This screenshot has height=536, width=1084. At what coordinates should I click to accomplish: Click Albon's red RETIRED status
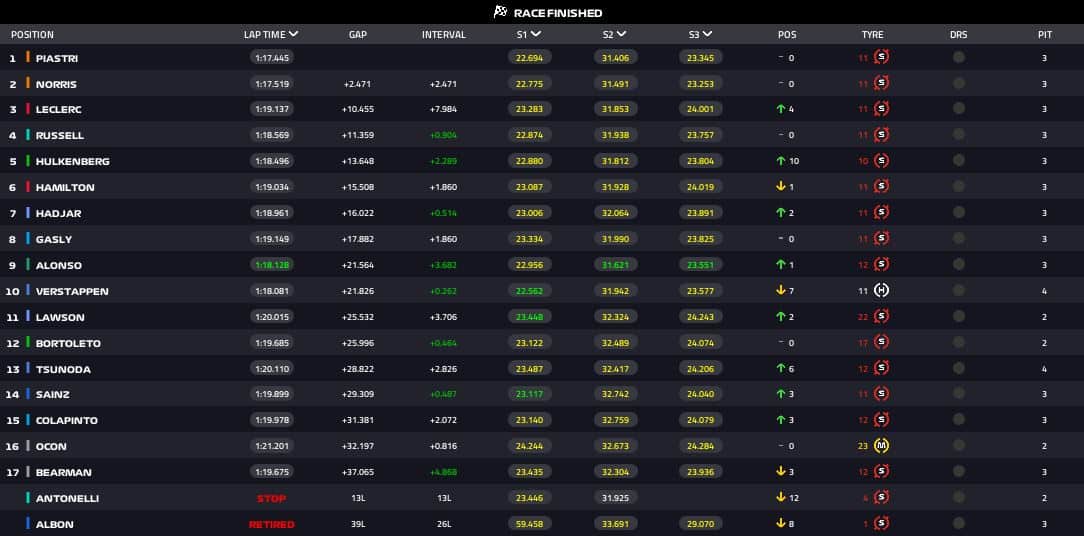pos(272,524)
